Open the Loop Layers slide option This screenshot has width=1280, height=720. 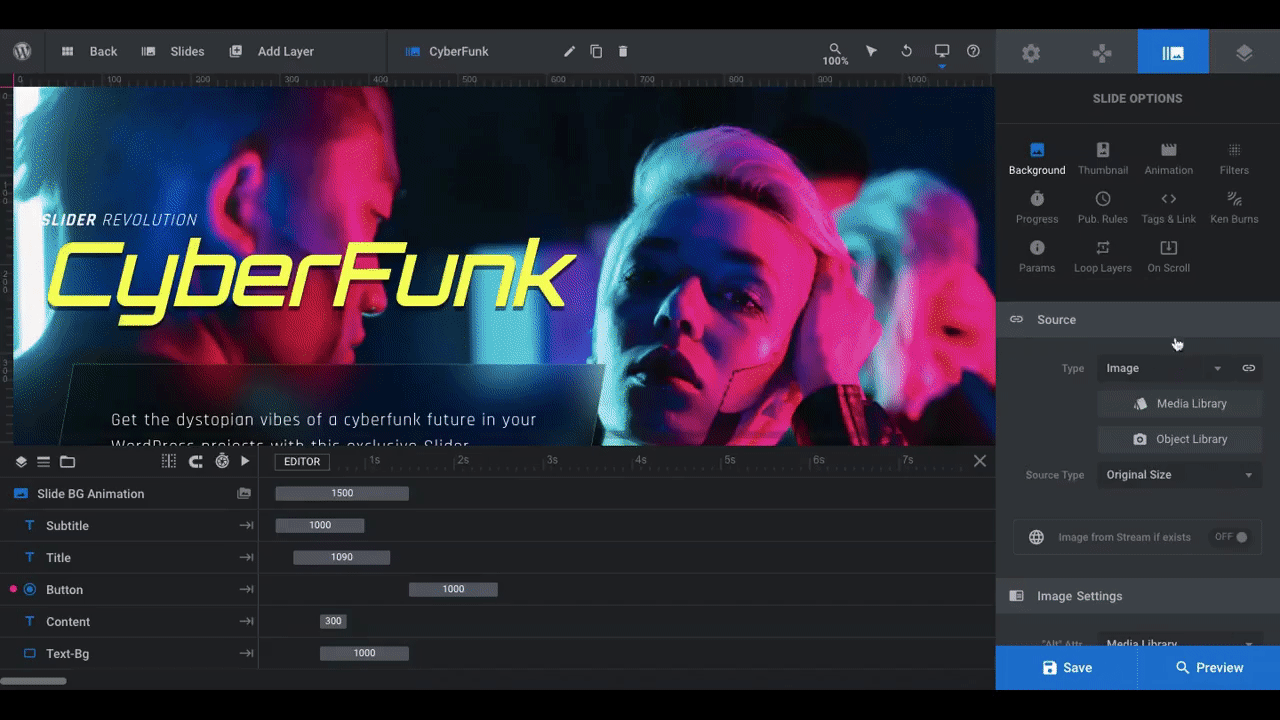click(x=1103, y=257)
